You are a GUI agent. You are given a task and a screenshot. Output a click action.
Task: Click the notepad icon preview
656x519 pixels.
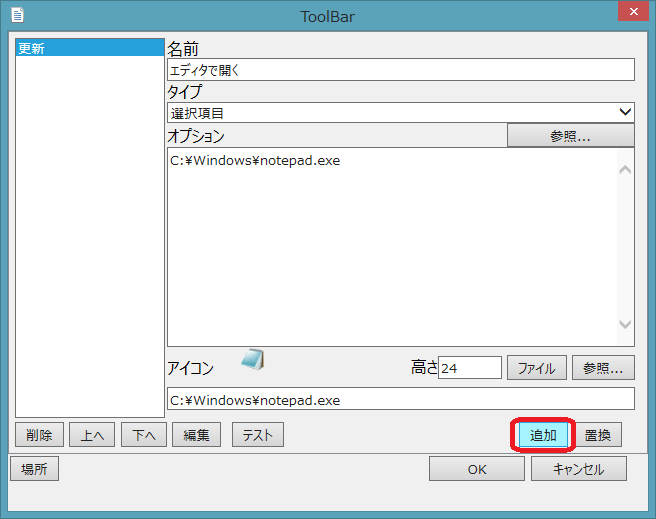click(x=253, y=360)
